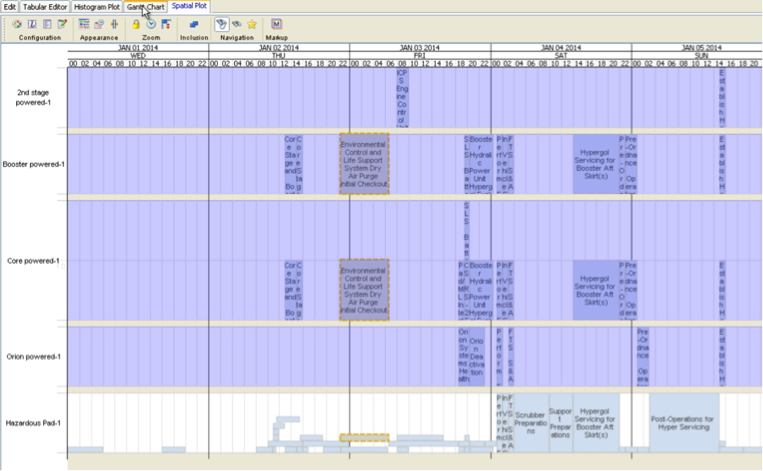Screen dimensions: 763x471
Task: Click the blue Inclusion icon
Action: coord(194,24)
